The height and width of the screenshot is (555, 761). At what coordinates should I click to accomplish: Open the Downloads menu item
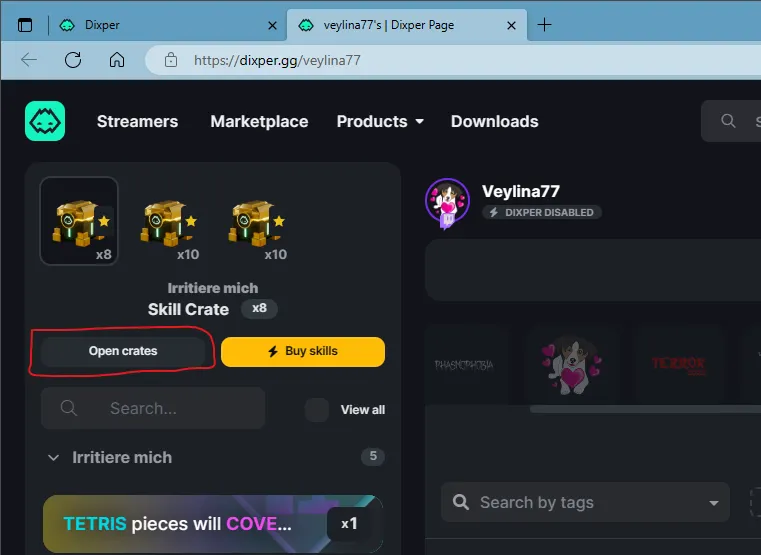click(x=495, y=121)
